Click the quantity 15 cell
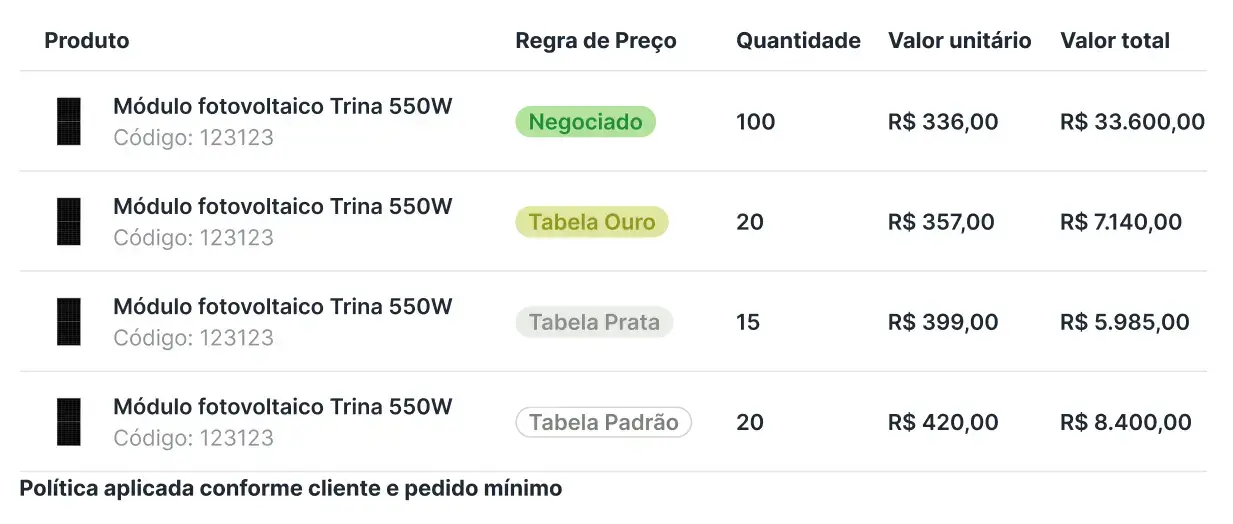Screen dimensions: 1233x524 (x=748, y=322)
